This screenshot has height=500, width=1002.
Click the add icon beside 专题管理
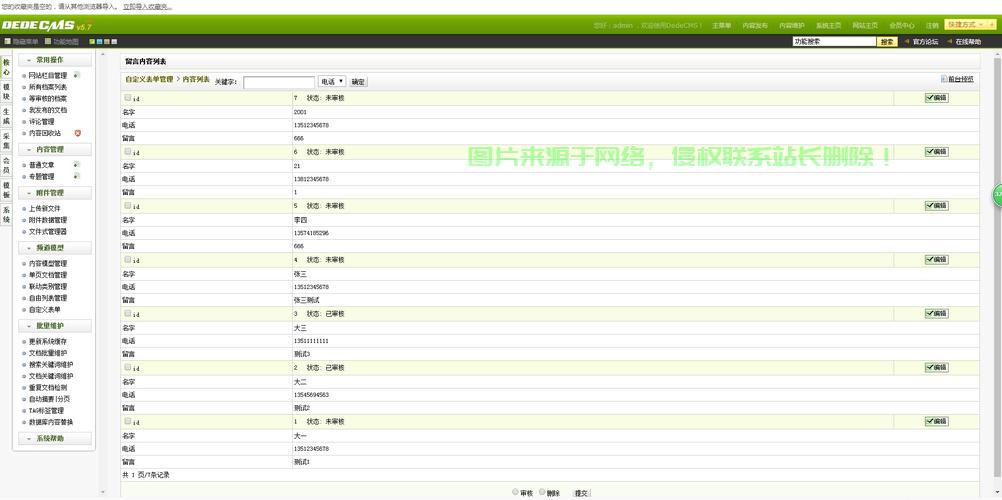click(76, 176)
